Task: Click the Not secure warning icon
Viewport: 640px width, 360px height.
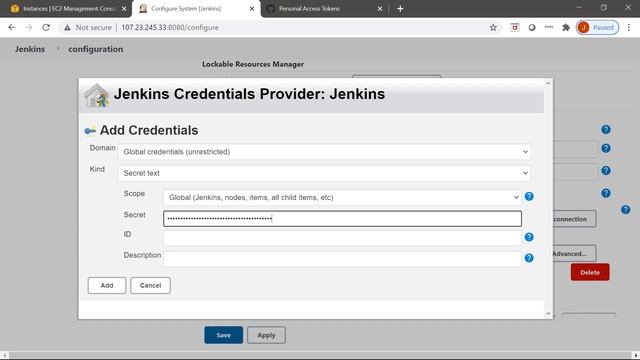Action: click(67, 27)
